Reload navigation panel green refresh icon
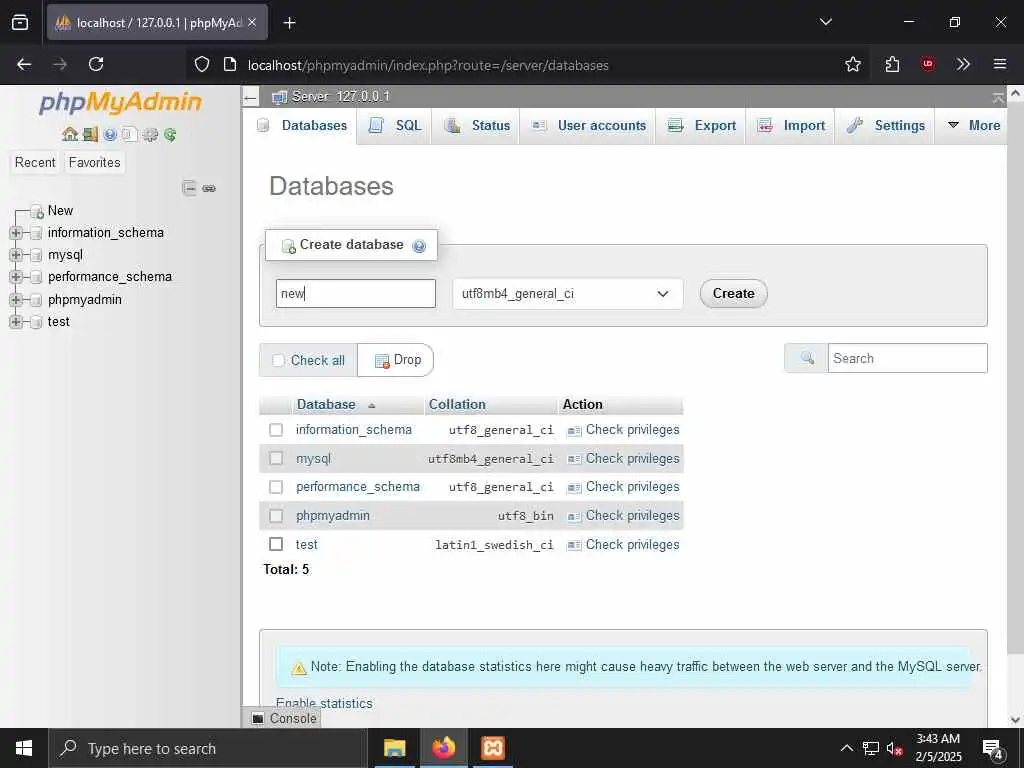Screen dimensions: 1024x768 point(170,135)
